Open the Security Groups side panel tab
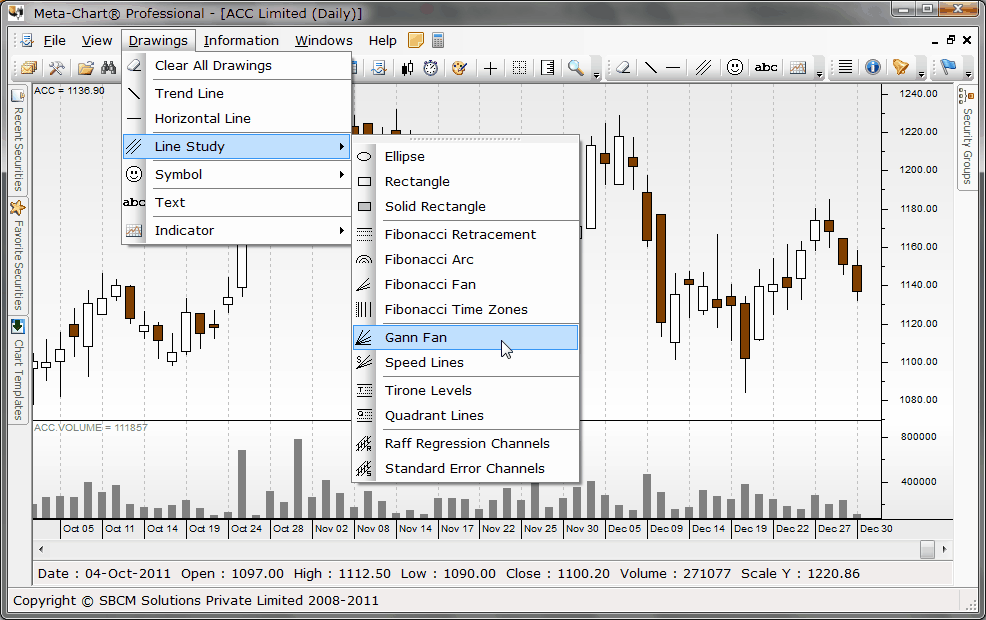This screenshot has width=986, height=620. (966, 138)
